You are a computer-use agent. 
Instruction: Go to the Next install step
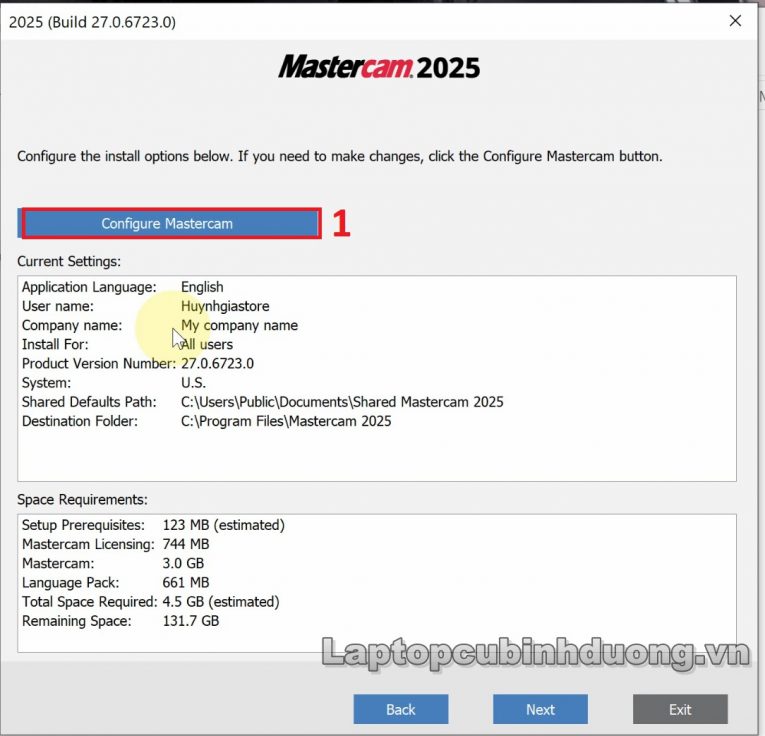point(540,709)
